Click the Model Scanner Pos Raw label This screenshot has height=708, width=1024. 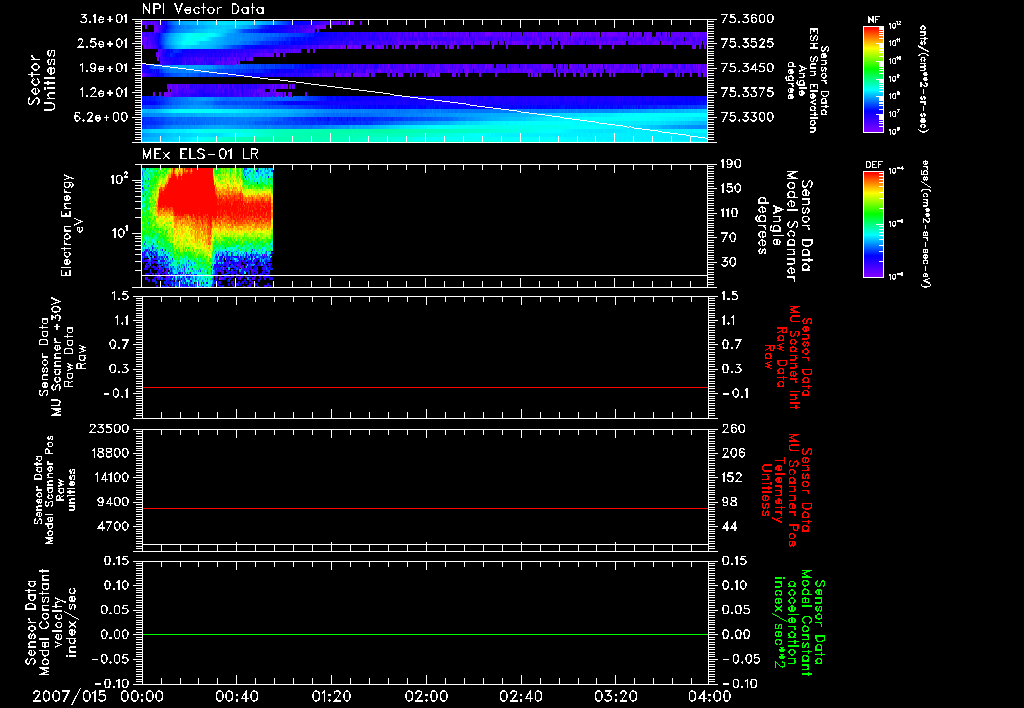point(55,490)
